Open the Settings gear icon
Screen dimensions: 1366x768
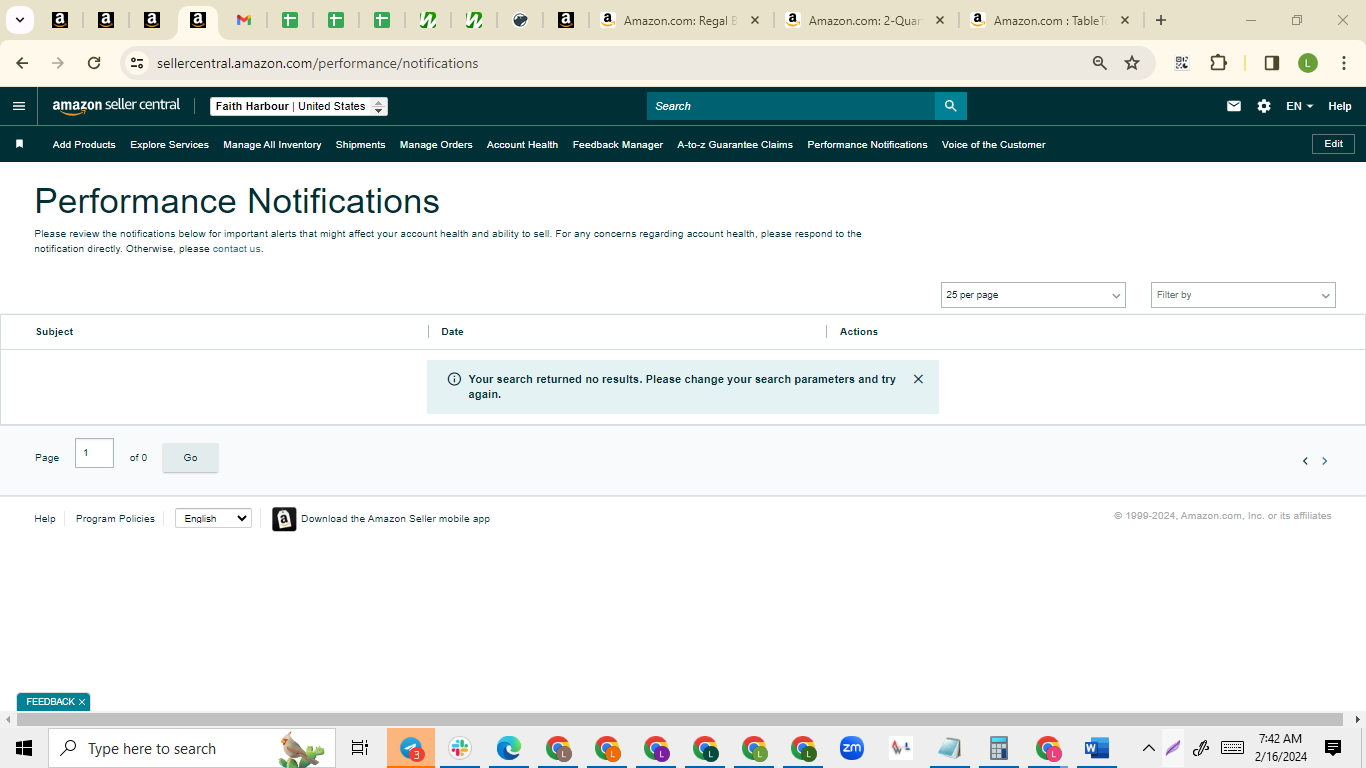(1264, 106)
